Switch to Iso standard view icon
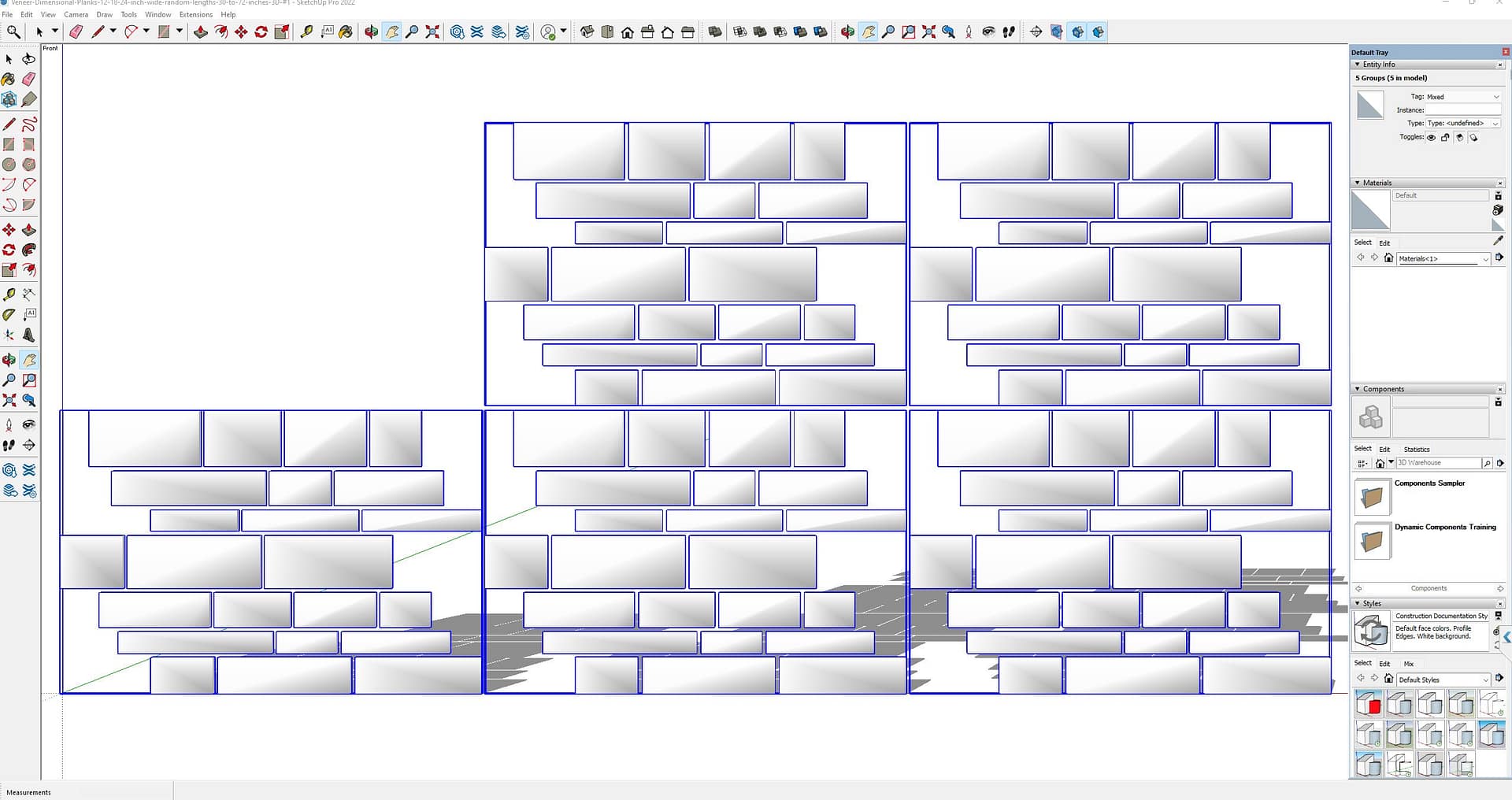1512x800 pixels. [587, 31]
